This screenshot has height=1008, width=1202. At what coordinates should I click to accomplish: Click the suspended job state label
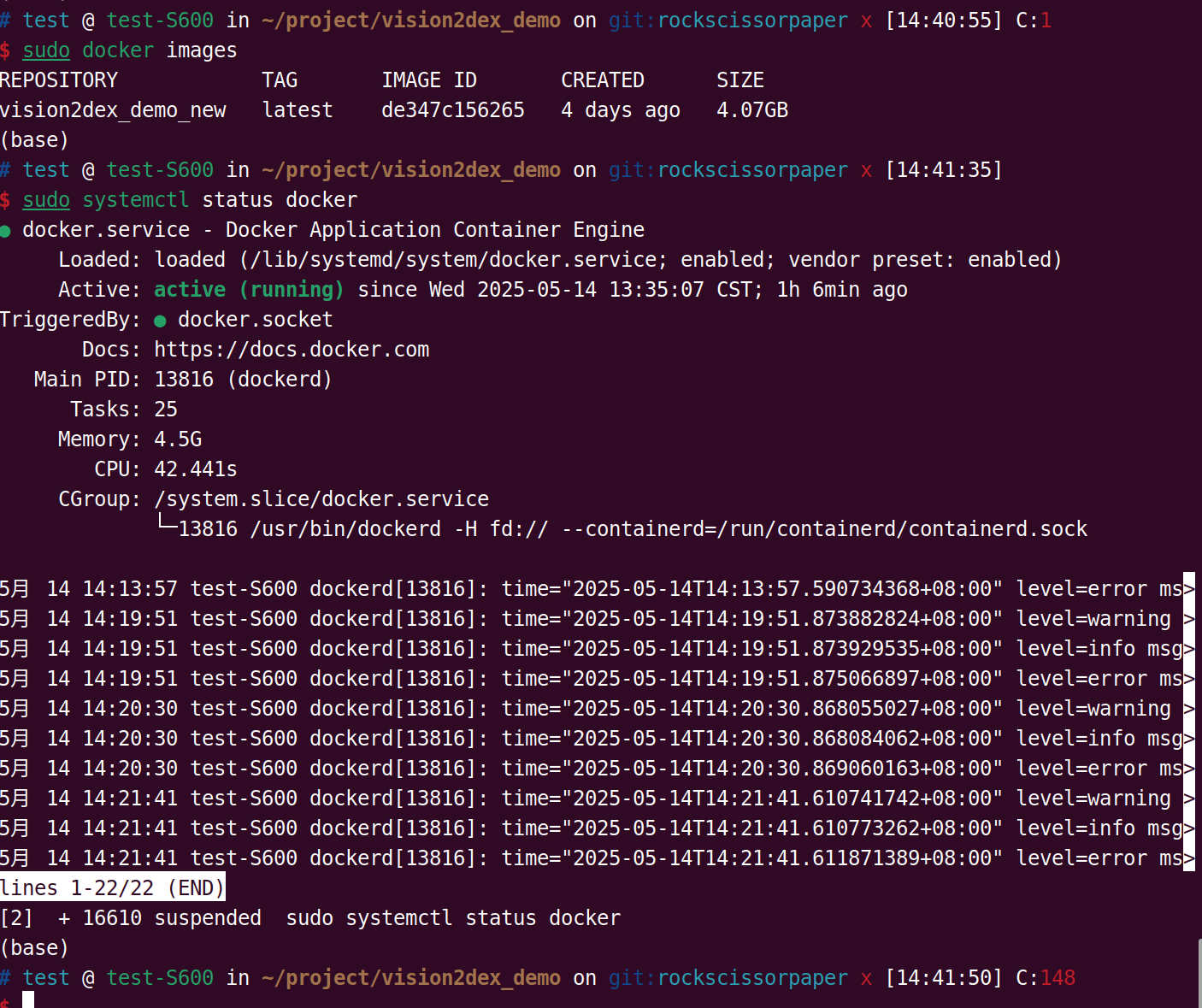(208, 917)
